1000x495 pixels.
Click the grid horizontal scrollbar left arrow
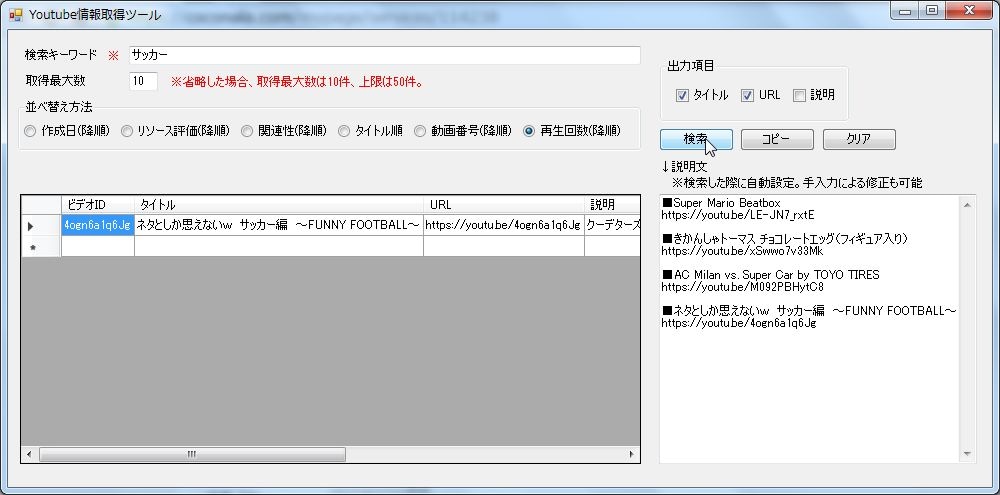point(29,454)
